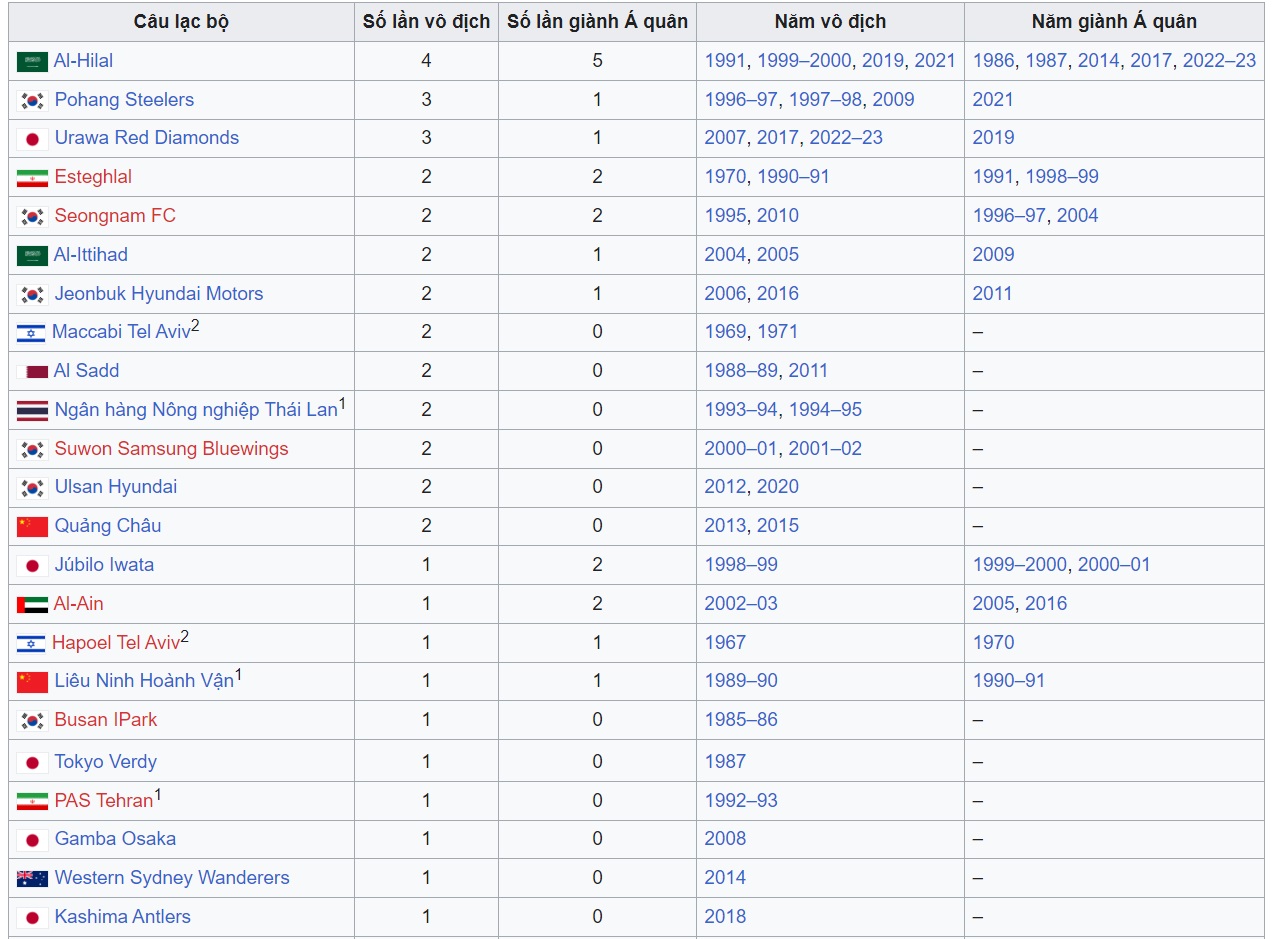Image resolution: width=1275 pixels, height=939 pixels.
Task: Click the 1967 title year for Hapoel Tel Aviv
Action: 725,643
